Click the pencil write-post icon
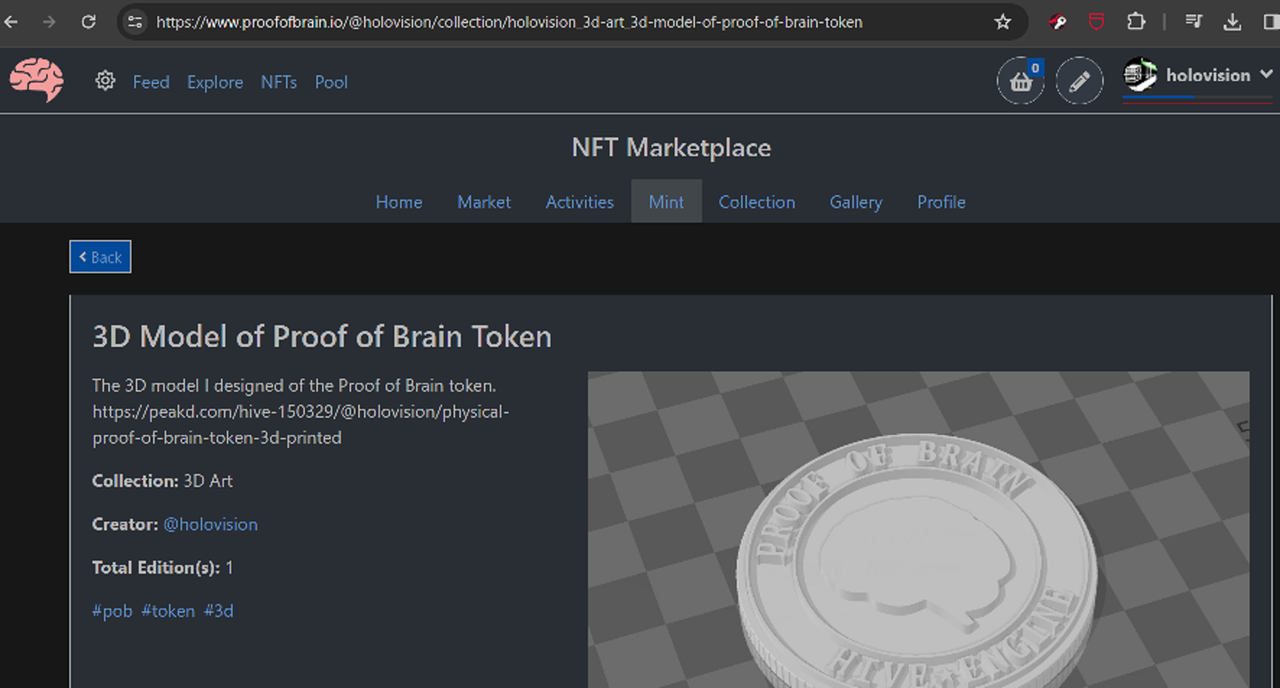Image resolution: width=1280 pixels, height=688 pixels. (1079, 81)
